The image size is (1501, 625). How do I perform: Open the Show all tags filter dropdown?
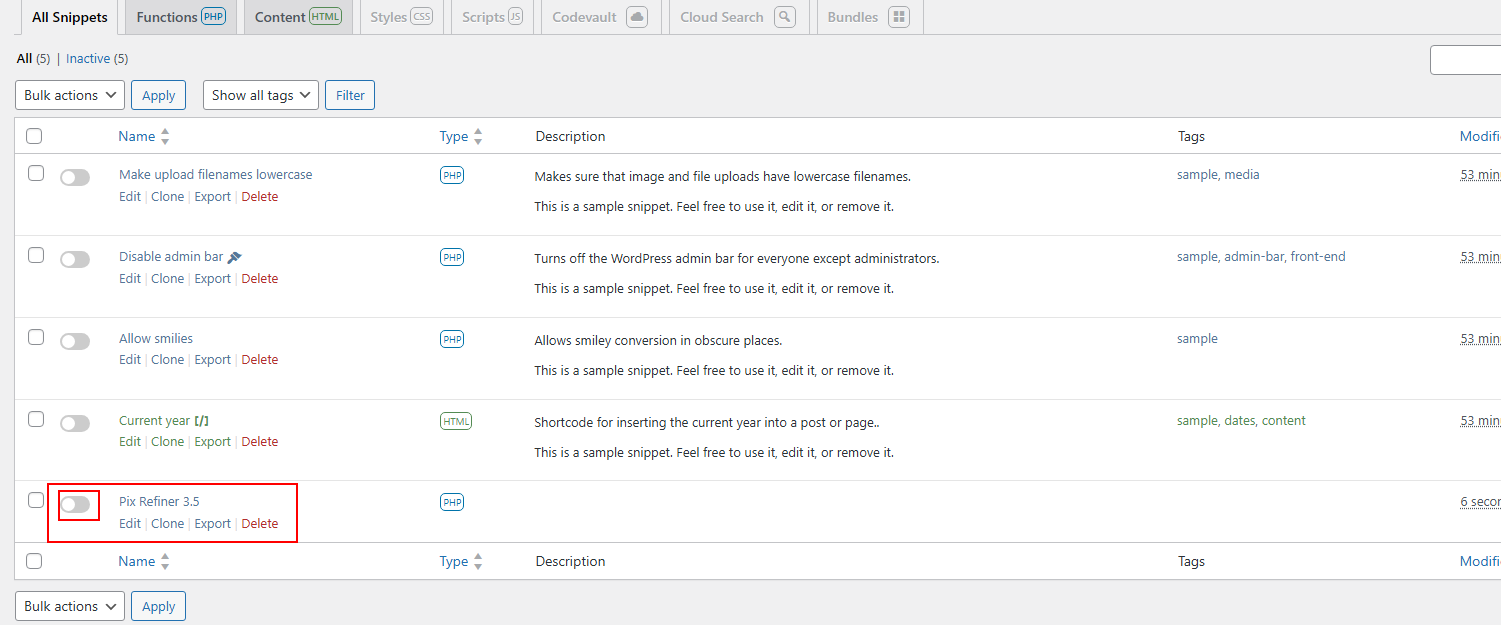click(260, 94)
